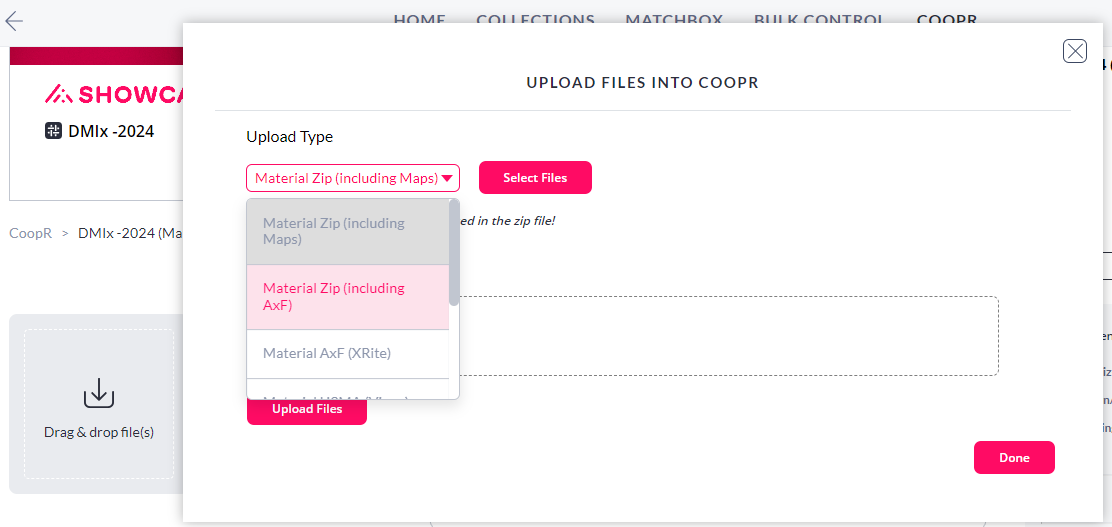Go to the HOME tab
1112x527 pixels.
tap(420, 19)
